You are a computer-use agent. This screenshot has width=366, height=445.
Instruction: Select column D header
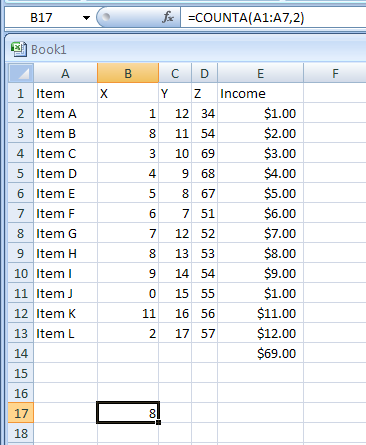pos(204,73)
